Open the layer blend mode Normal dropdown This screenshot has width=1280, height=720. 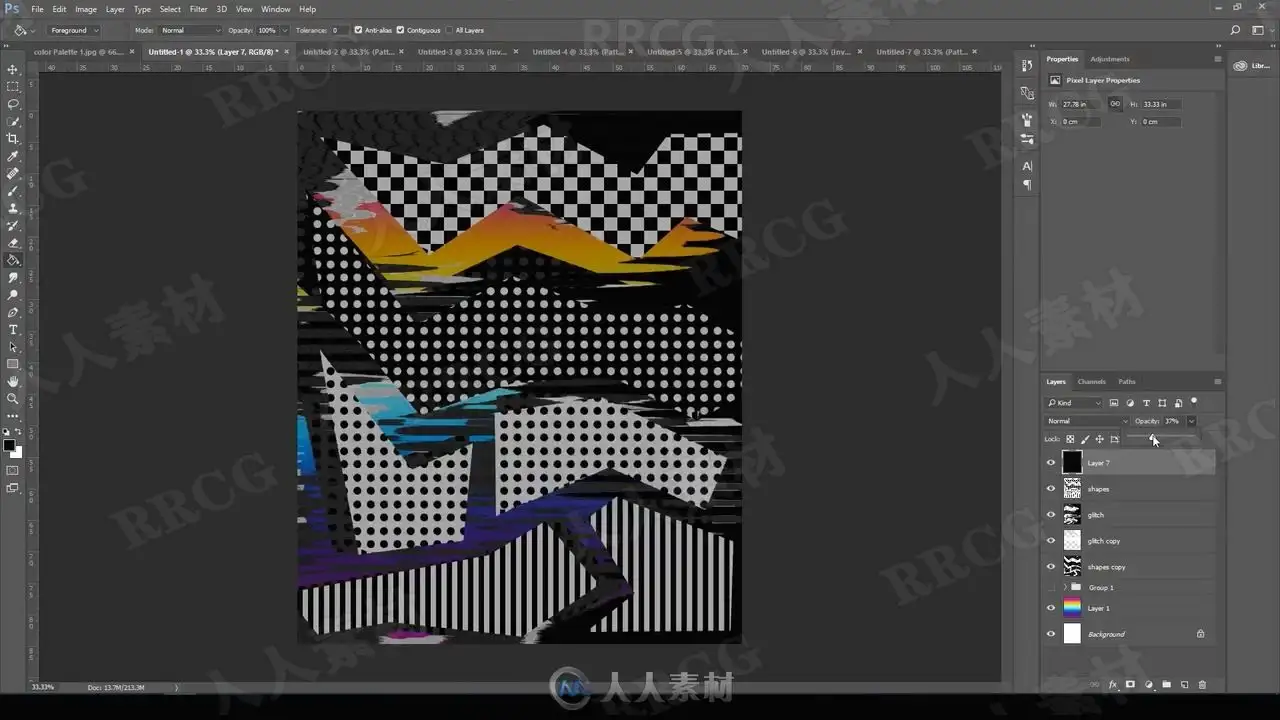coord(1087,421)
